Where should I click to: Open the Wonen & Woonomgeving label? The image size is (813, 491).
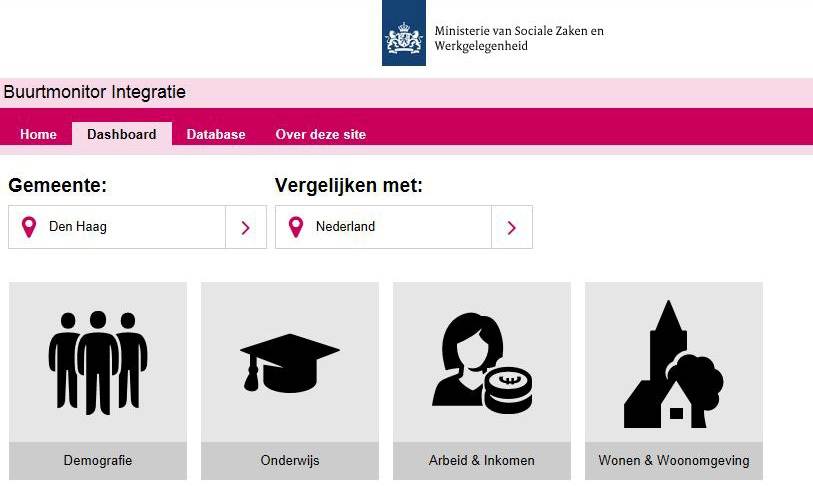tap(674, 460)
